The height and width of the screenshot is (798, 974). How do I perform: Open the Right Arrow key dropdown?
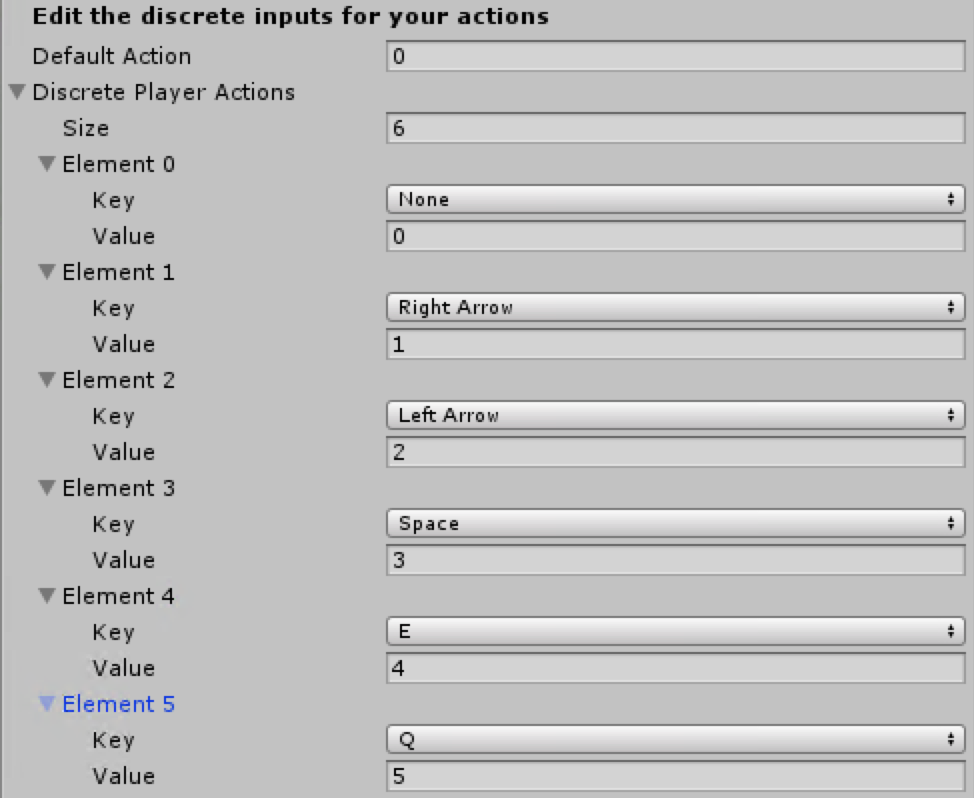coord(676,307)
